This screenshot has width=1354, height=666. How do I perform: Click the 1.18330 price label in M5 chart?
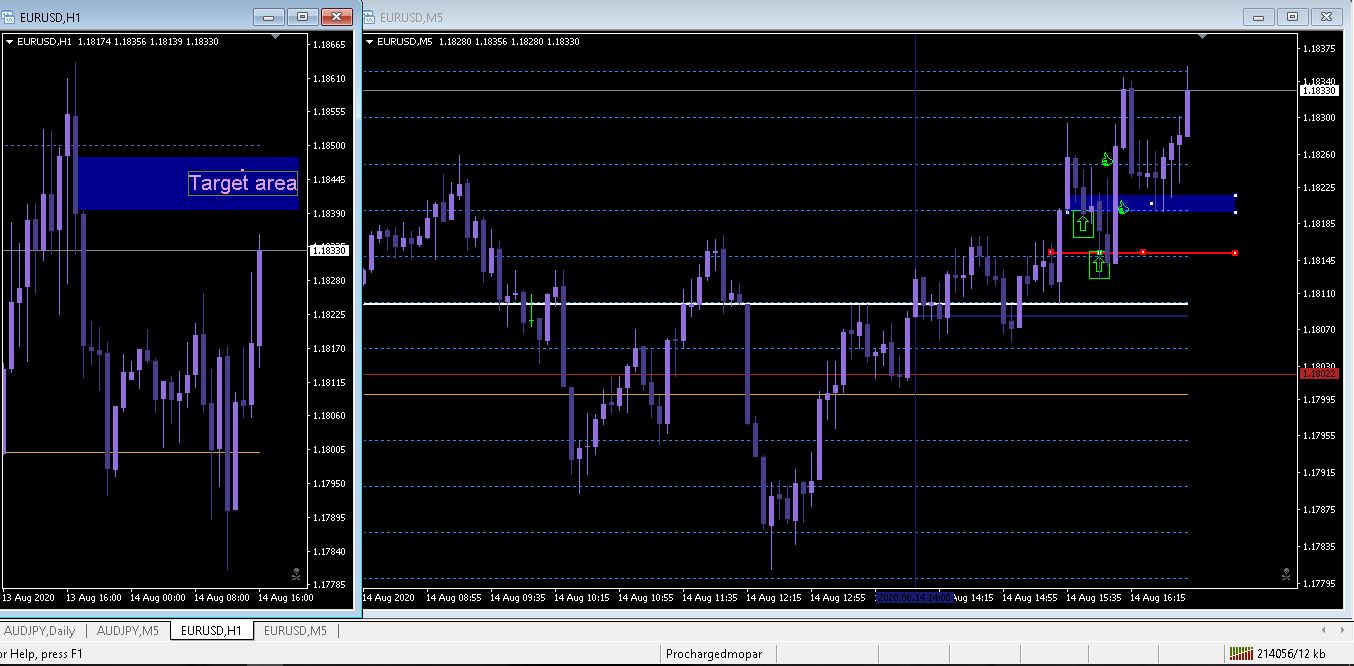pos(1320,90)
